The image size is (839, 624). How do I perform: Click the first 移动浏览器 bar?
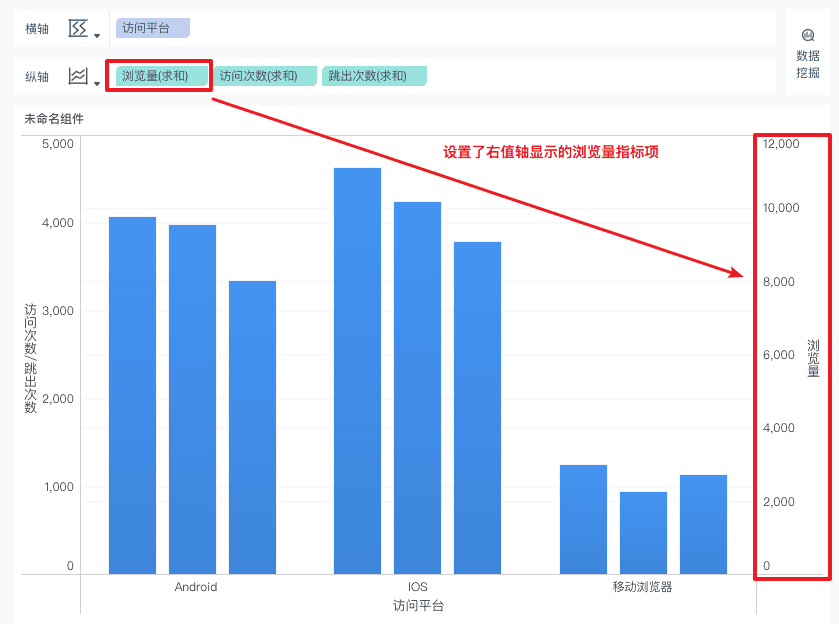583,520
